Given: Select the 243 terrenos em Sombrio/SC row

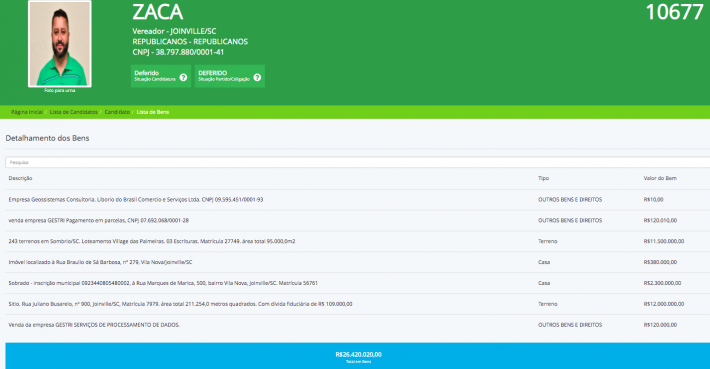Looking at the screenshot, I should tap(358, 241).
